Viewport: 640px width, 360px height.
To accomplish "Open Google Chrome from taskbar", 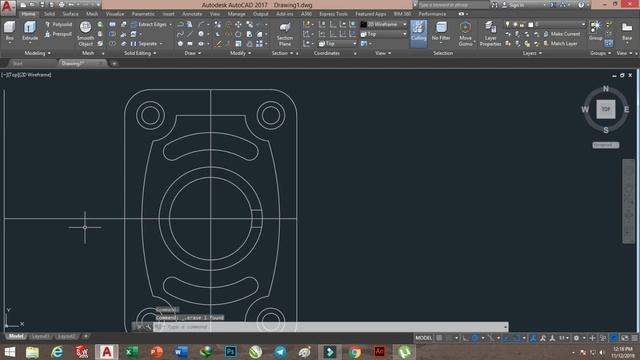I will pyautogui.click(x=355, y=352).
